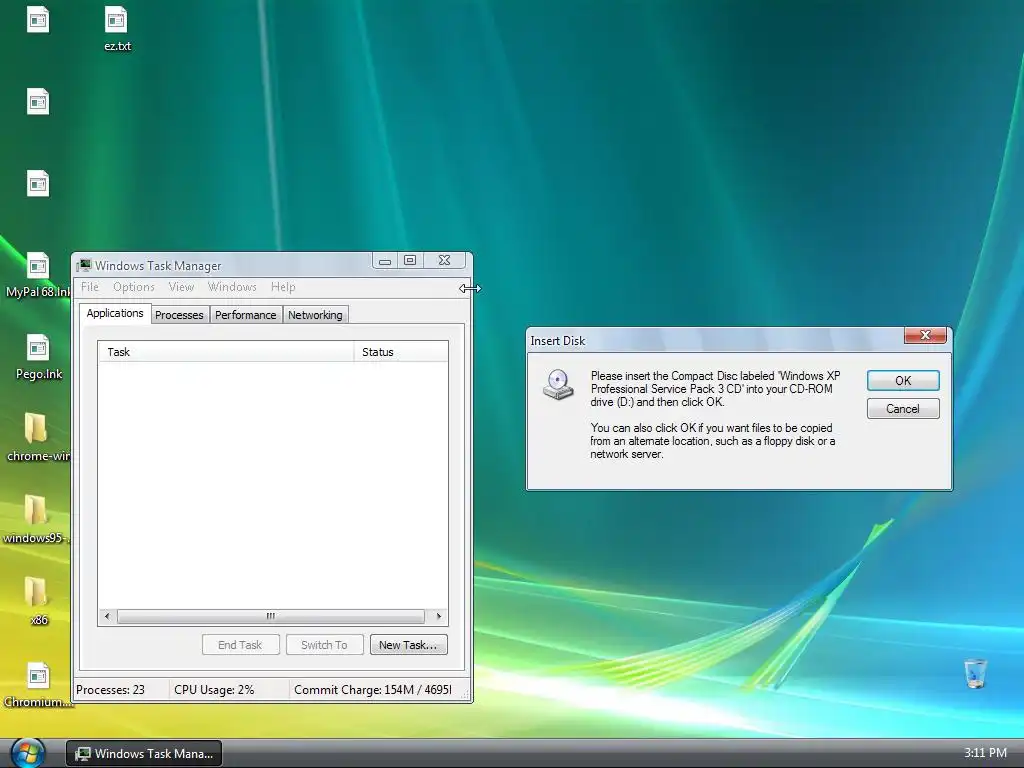The width and height of the screenshot is (1024, 768).
Task: Click the Commit Charge status text
Action: pos(373,690)
